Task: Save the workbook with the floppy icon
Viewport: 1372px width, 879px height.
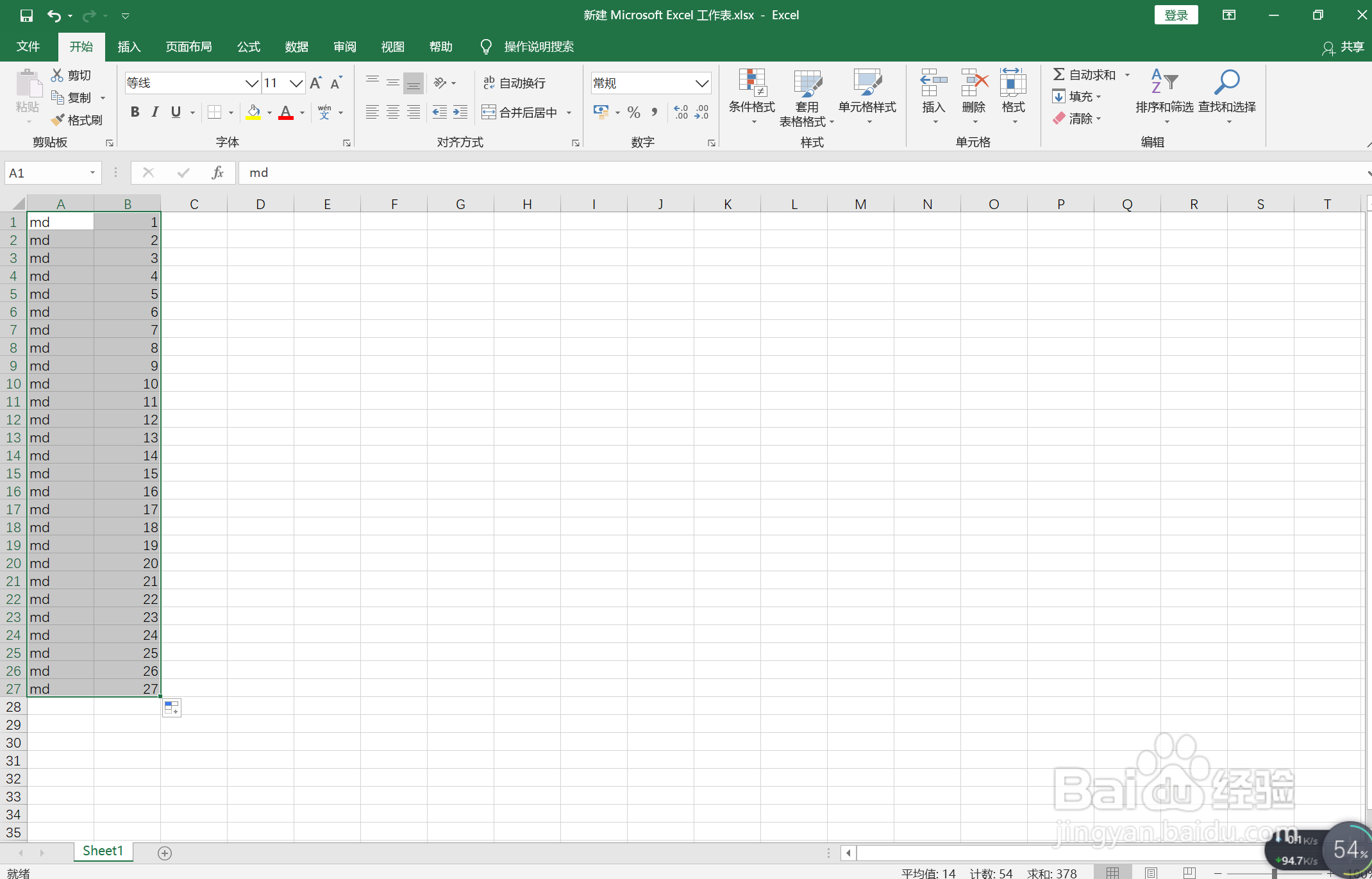Action: click(x=26, y=15)
